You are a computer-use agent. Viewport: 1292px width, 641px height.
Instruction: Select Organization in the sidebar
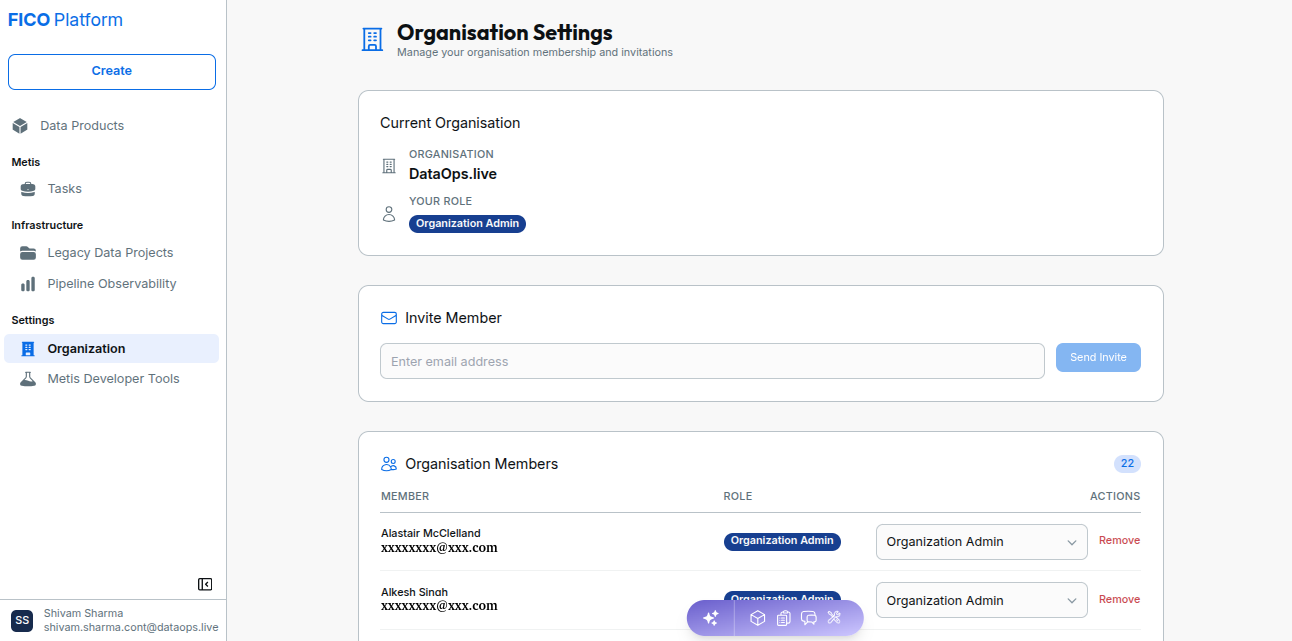click(x=112, y=348)
